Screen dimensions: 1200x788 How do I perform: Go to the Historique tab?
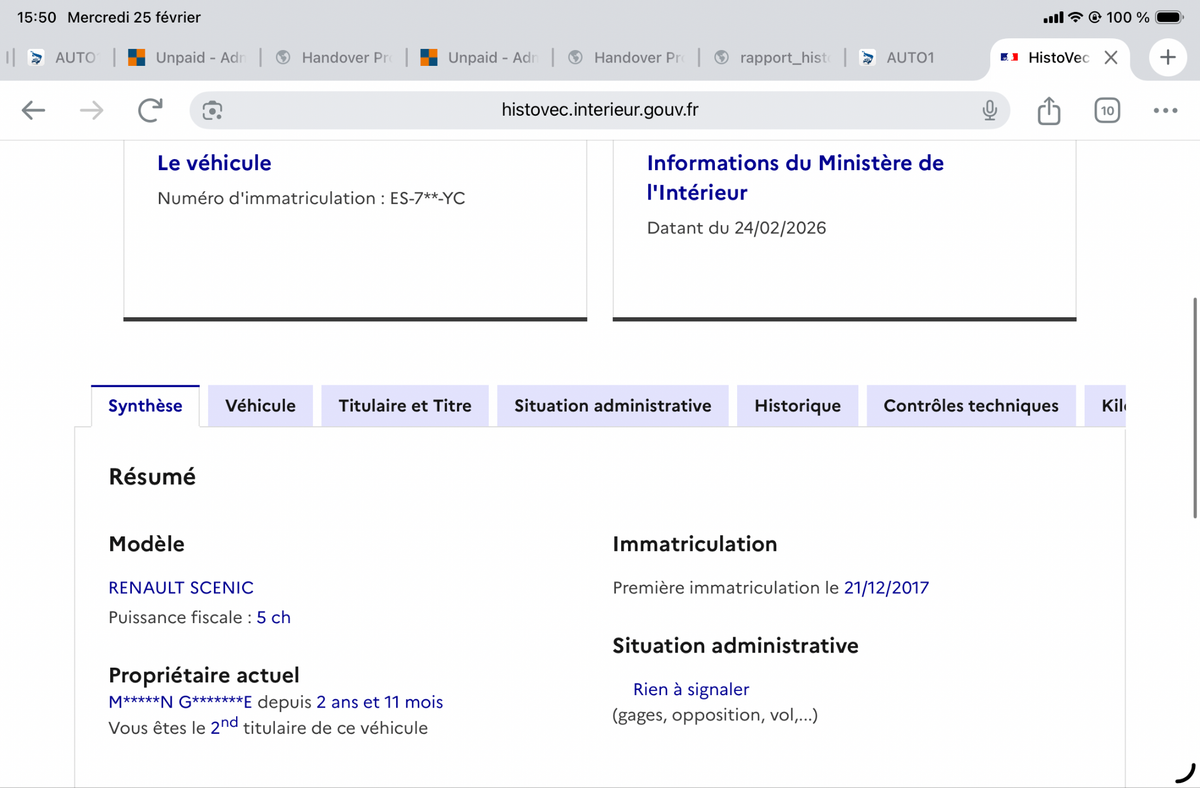(x=797, y=406)
